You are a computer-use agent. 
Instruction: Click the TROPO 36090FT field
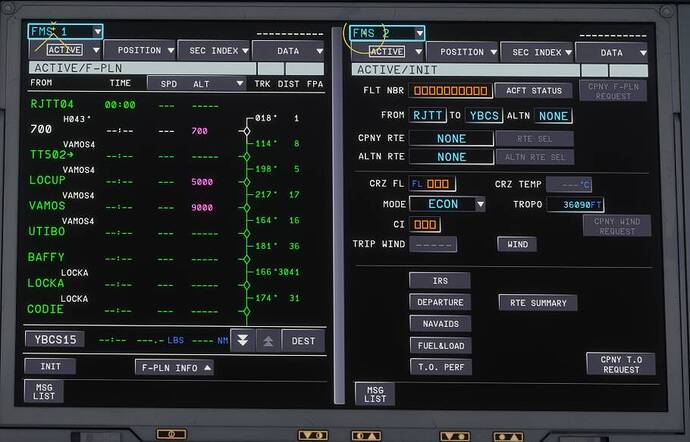tap(575, 205)
